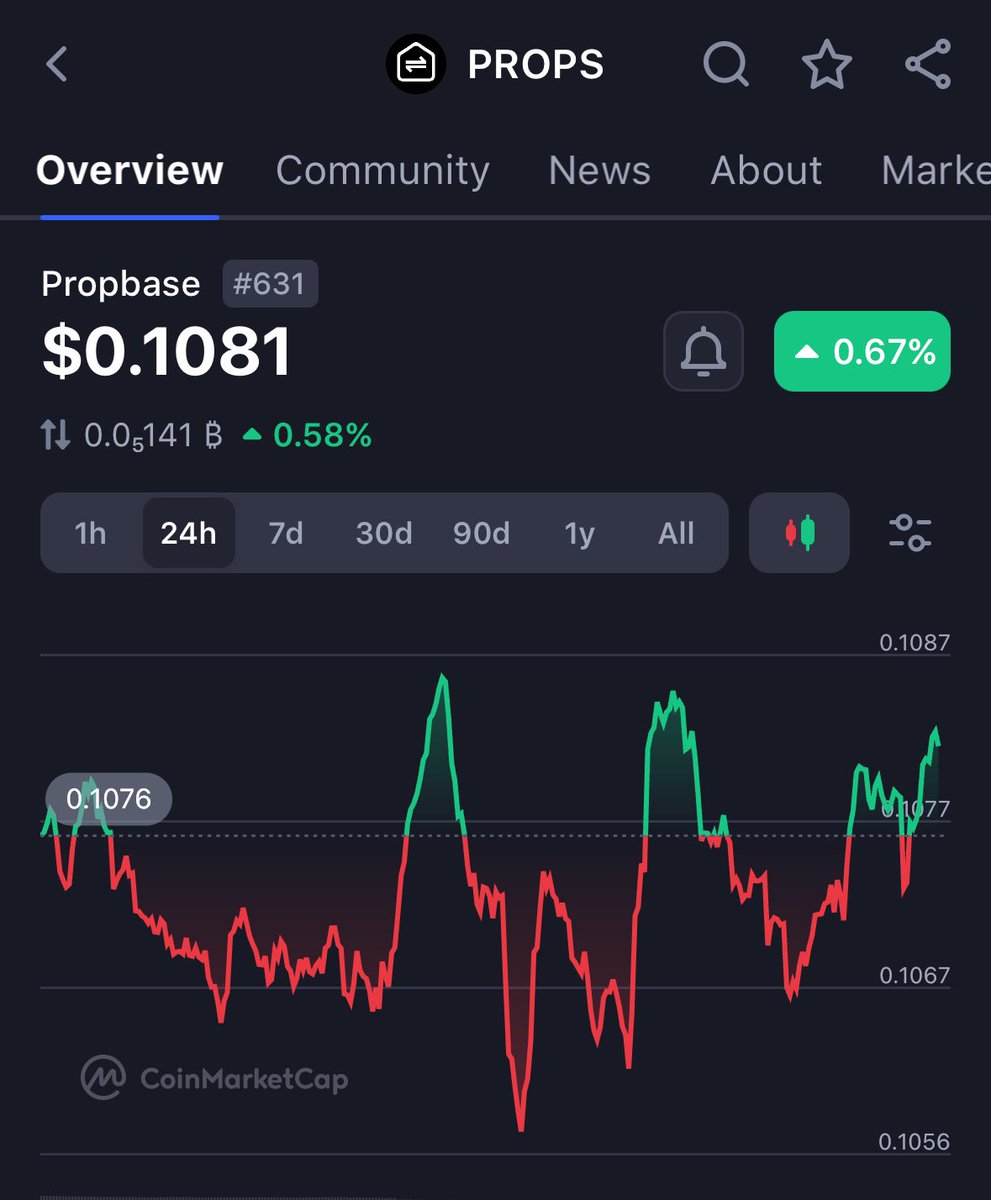The image size is (991, 1200).
Task: Open the News tab
Action: [600, 170]
